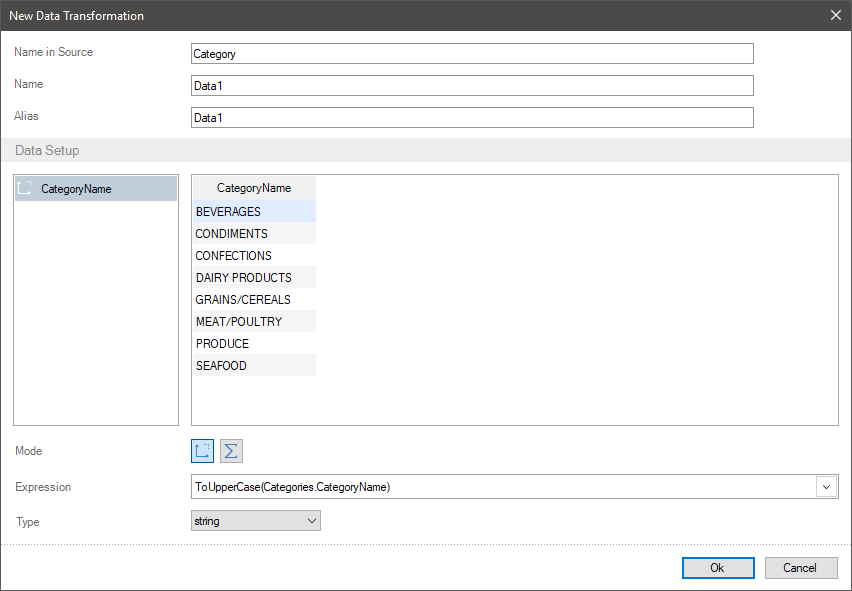Click the CategoryName field icon in list
Viewport: 852px width, 591px height.
[26, 188]
